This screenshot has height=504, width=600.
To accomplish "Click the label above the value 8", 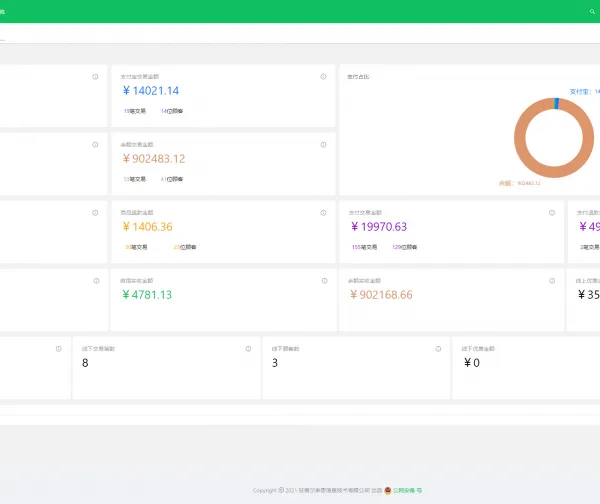I will coord(98,349).
